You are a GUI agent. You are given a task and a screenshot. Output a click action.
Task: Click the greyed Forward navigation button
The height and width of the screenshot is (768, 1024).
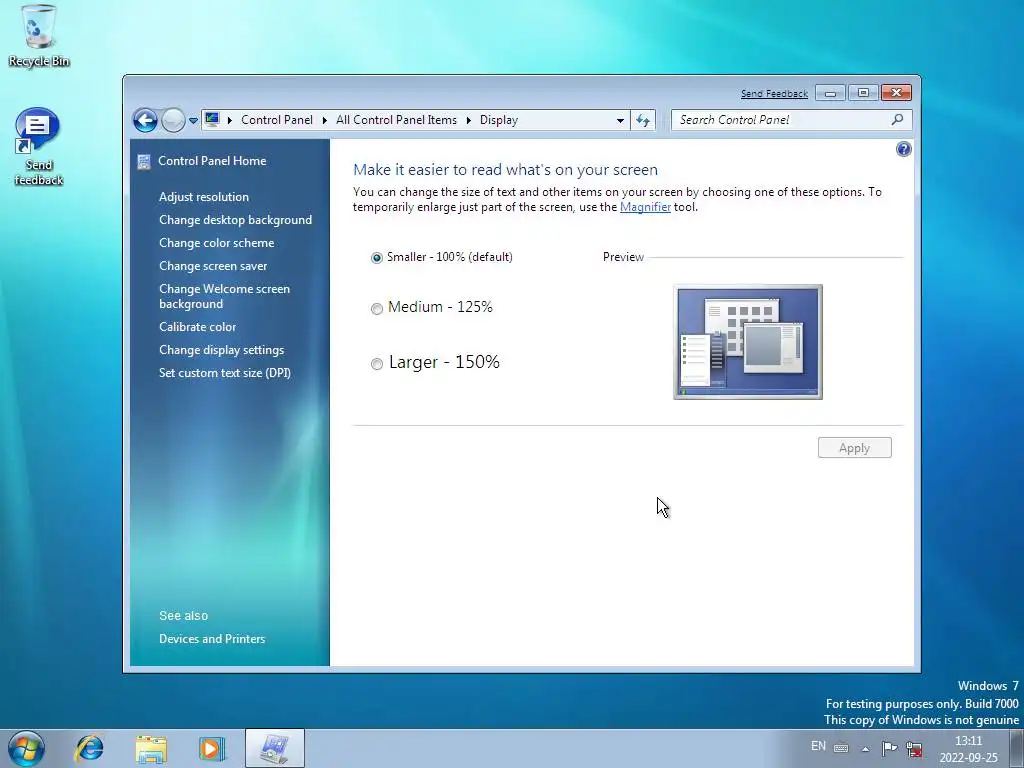(x=173, y=120)
